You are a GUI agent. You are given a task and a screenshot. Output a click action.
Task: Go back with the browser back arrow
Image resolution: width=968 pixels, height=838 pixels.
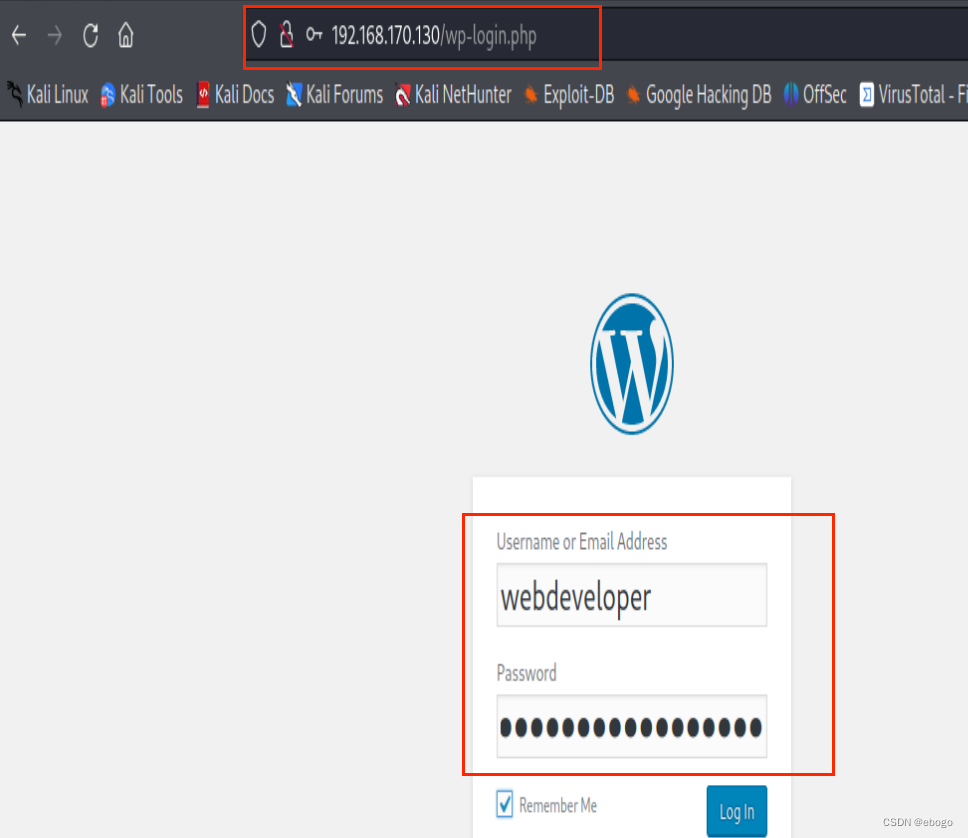(19, 36)
